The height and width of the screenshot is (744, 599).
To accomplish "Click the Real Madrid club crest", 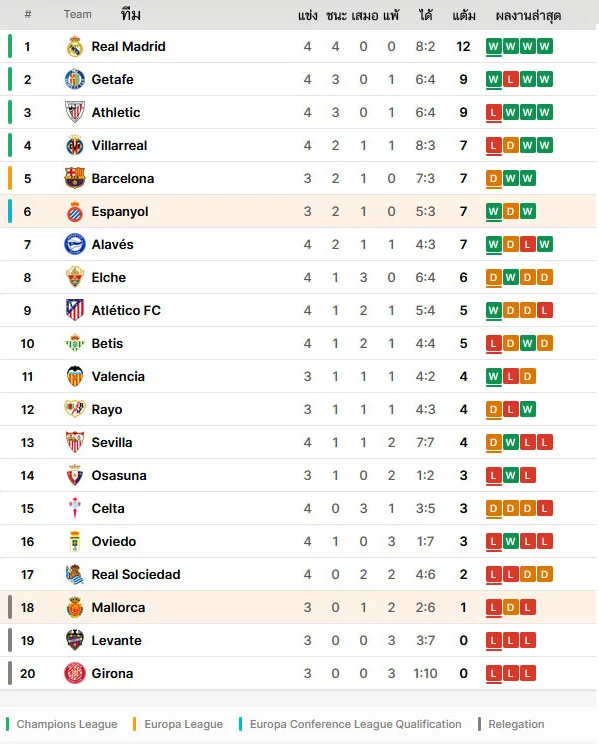I will 75,46.
